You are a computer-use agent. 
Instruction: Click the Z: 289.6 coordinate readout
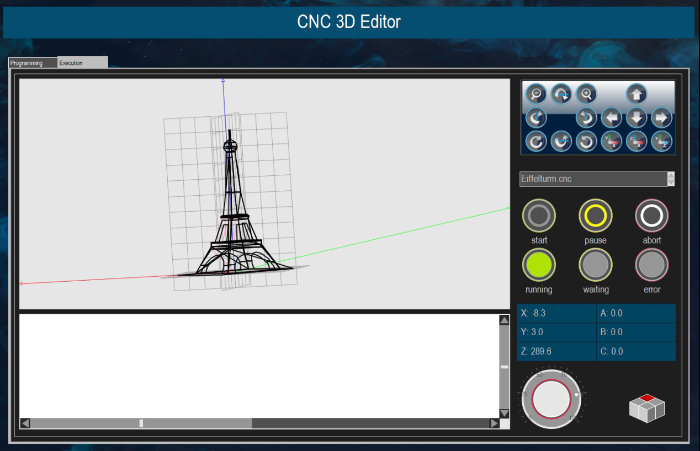557,351
